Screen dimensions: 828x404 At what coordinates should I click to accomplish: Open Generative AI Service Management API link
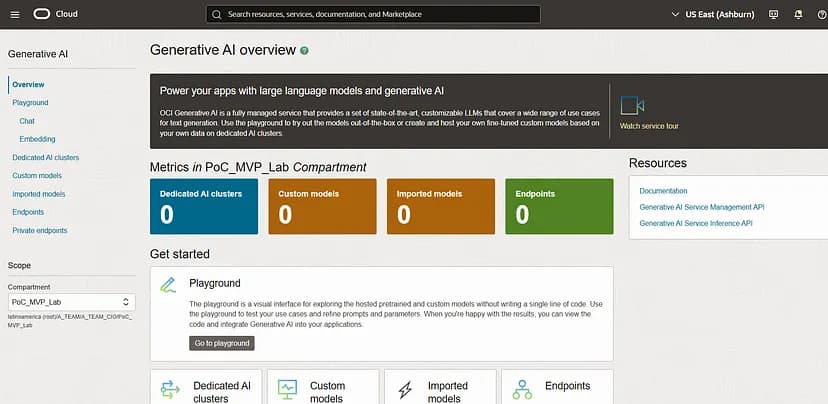702,207
